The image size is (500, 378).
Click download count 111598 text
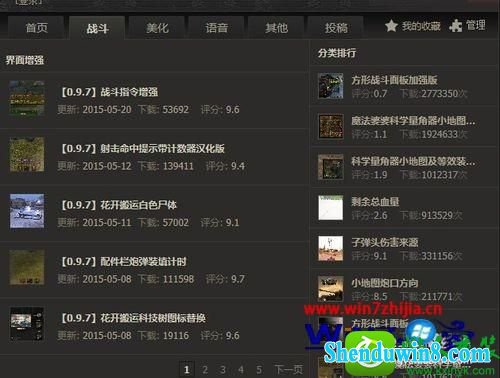tap(178, 279)
